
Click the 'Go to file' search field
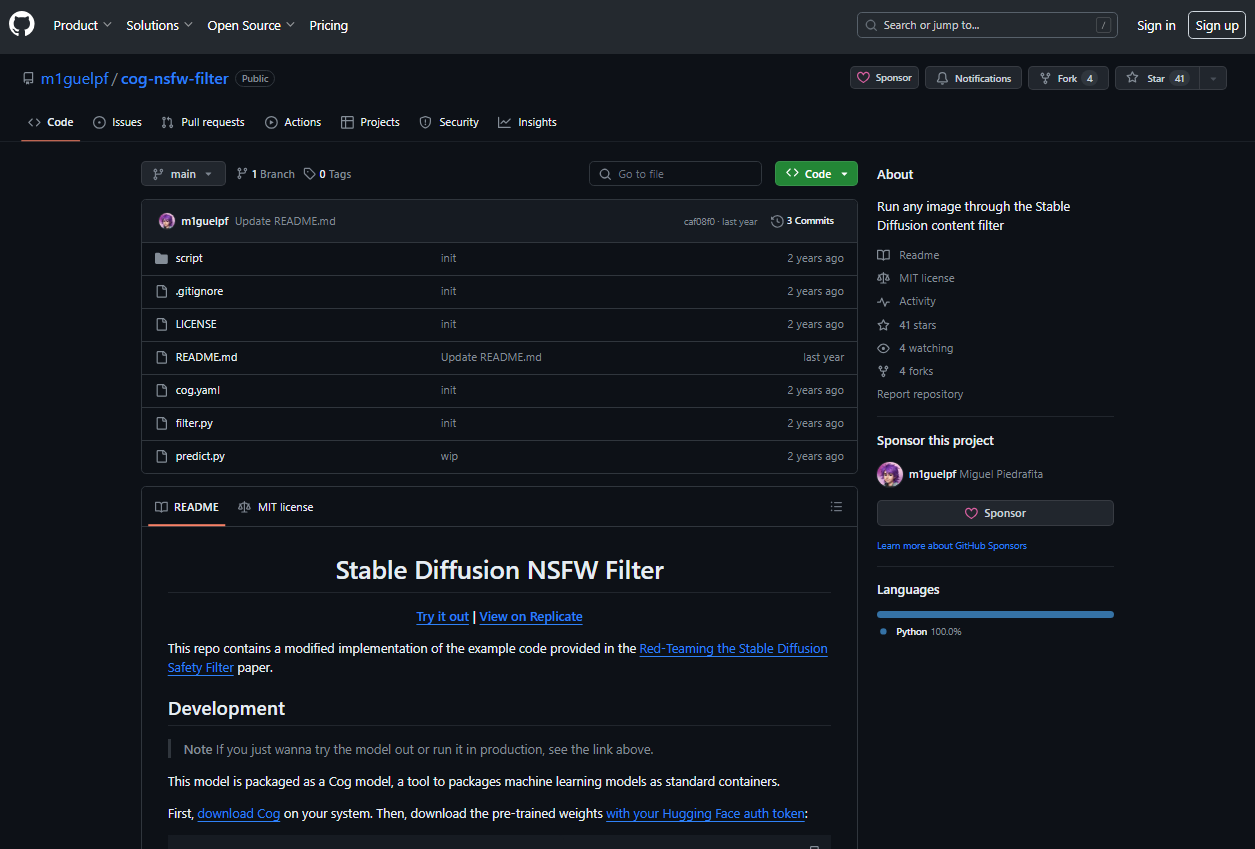pyautogui.click(x=675, y=174)
